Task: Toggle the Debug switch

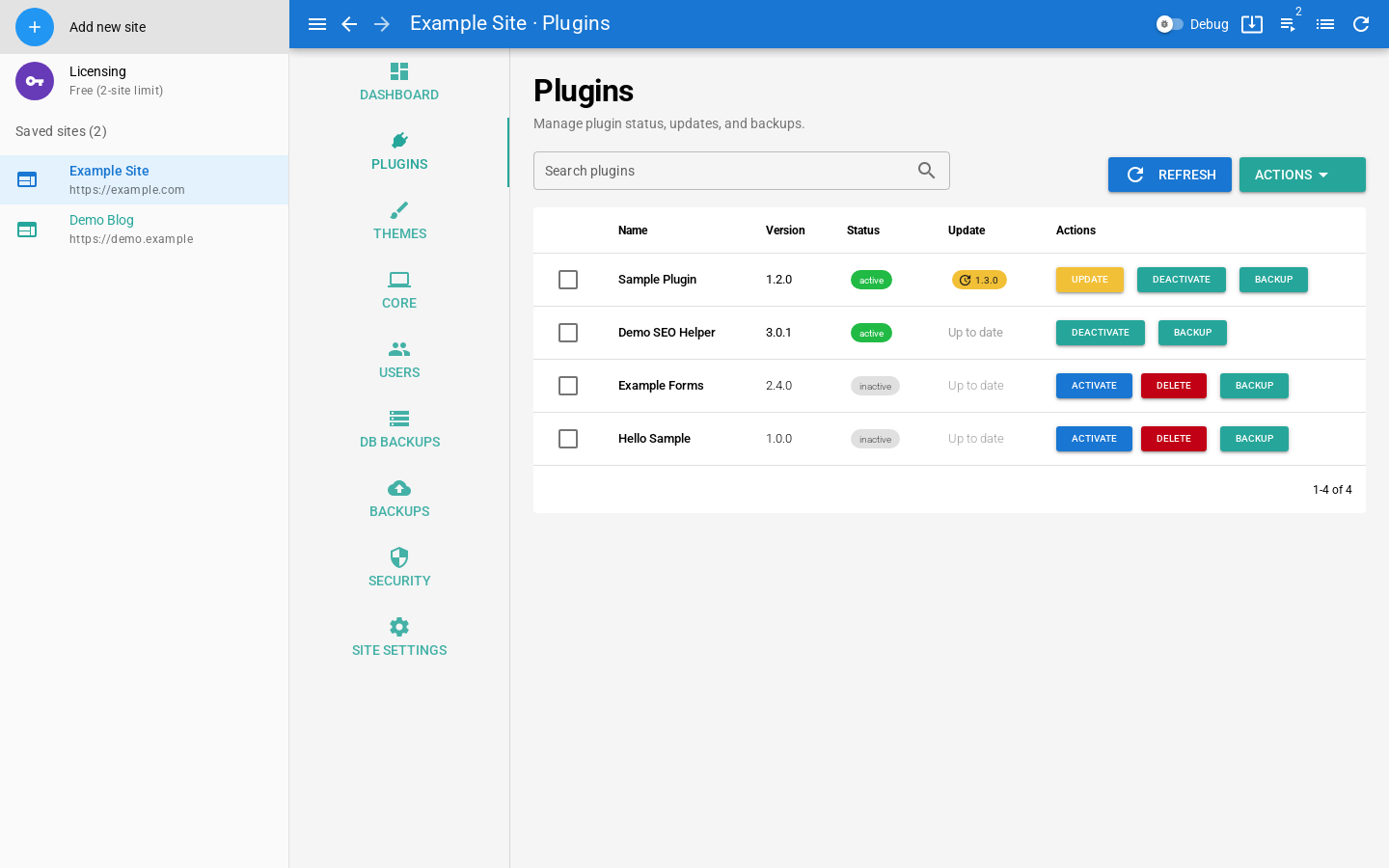Action: pos(1169,24)
